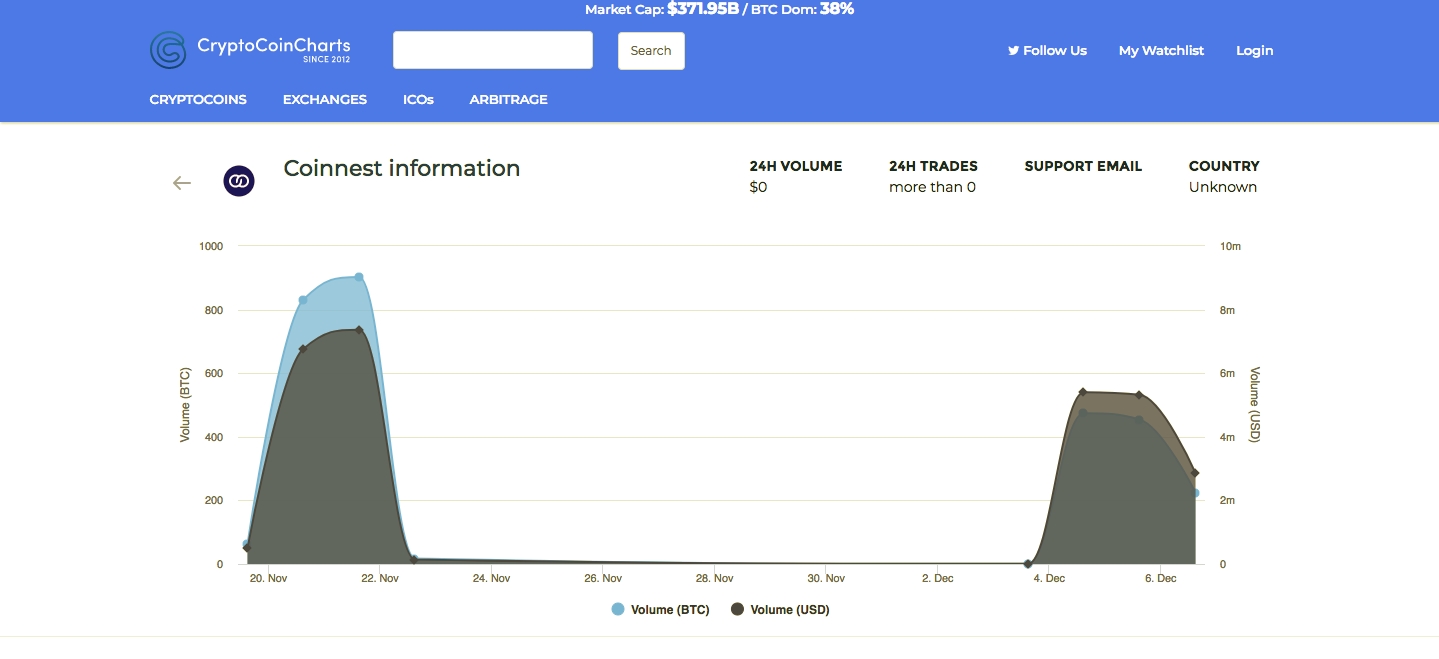This screenshot has height=659, width=1439.
Task: Open the ICOs menu item
Action: [418, 100]
